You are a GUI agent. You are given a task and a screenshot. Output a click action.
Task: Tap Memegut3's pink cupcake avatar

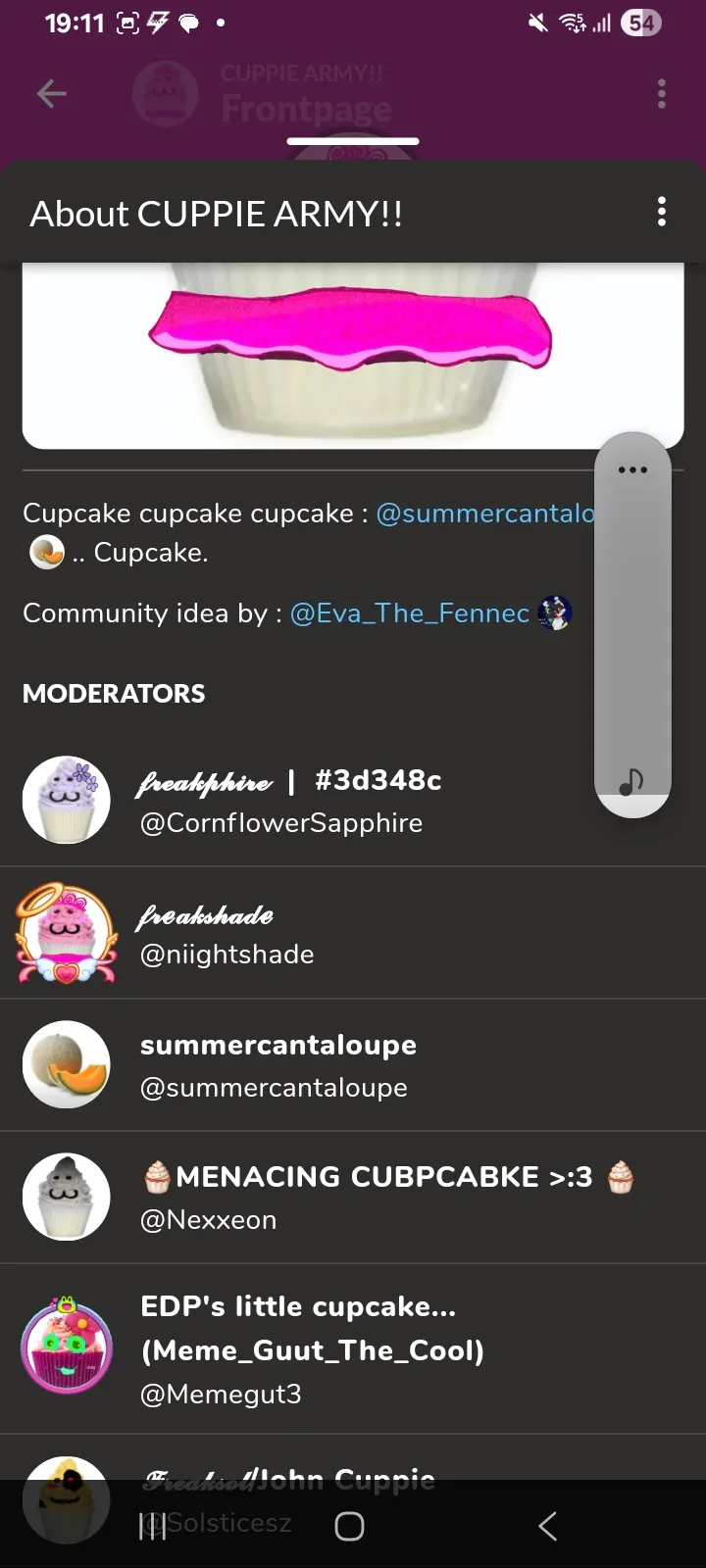click(x=67, y=1347)
